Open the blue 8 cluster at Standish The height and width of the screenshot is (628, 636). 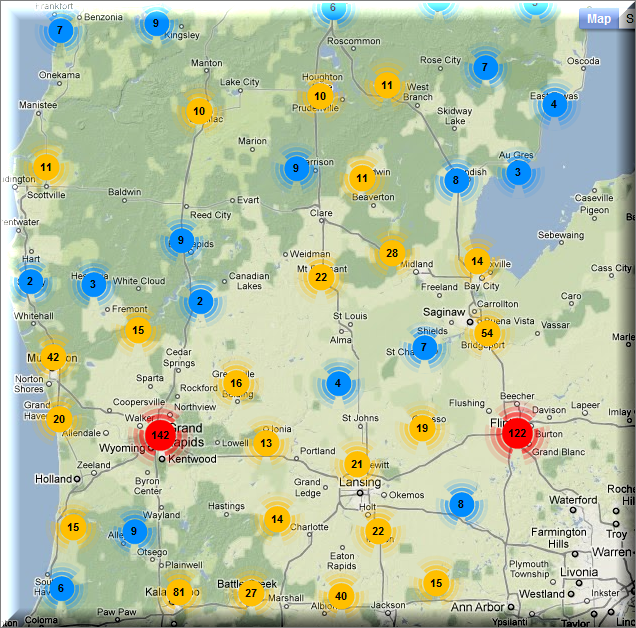tap(456, 180)
